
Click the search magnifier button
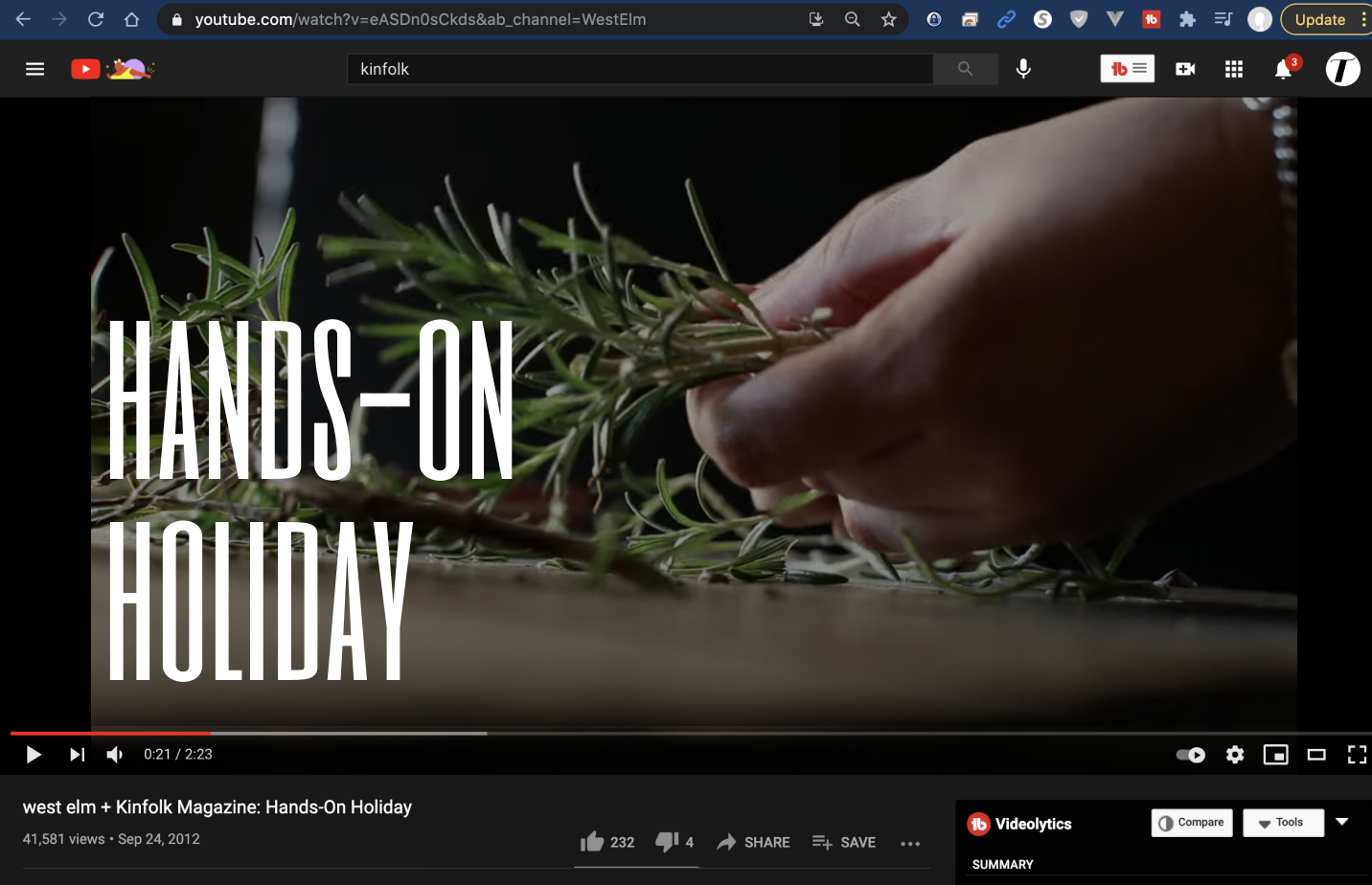coord(965,69)
